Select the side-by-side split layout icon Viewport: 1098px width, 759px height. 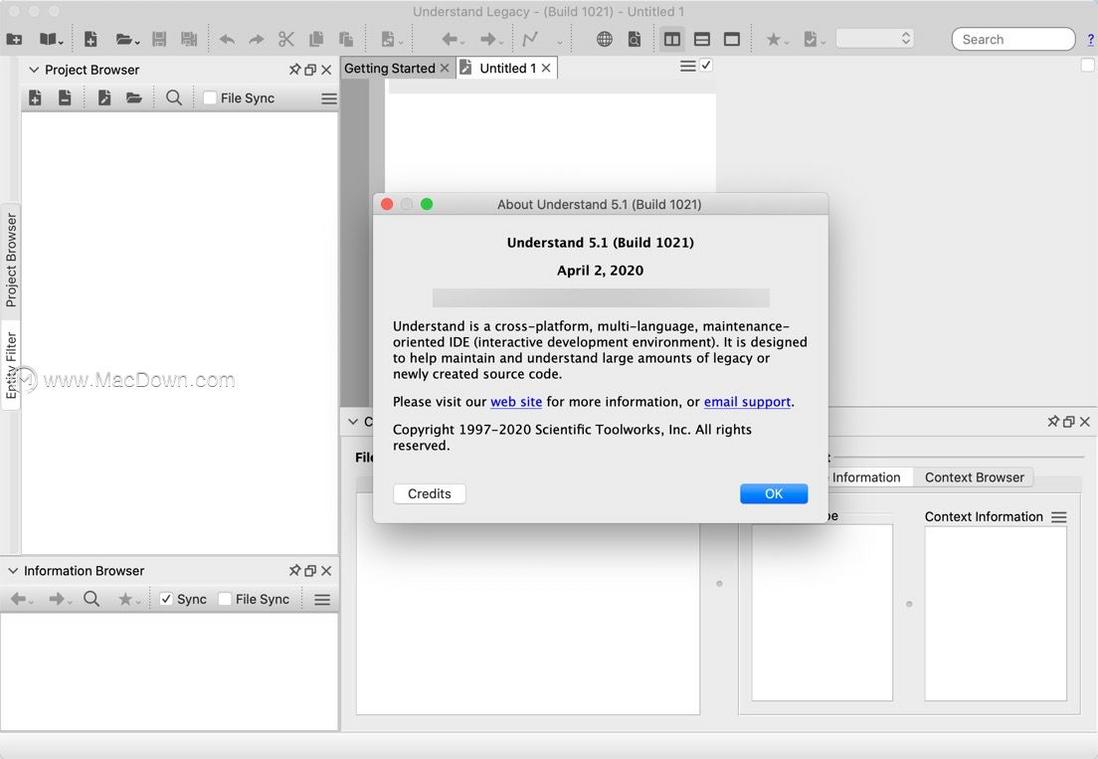point(672,39)
